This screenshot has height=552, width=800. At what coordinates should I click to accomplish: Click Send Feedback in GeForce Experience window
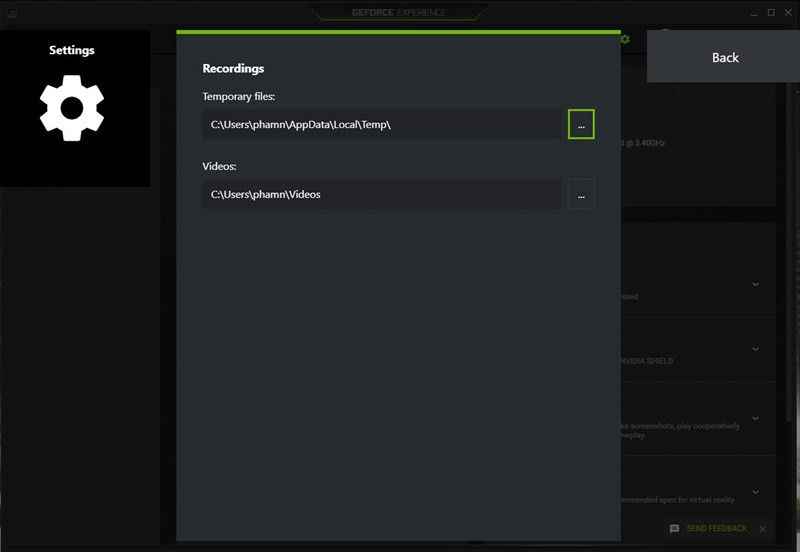pos(716,529)
